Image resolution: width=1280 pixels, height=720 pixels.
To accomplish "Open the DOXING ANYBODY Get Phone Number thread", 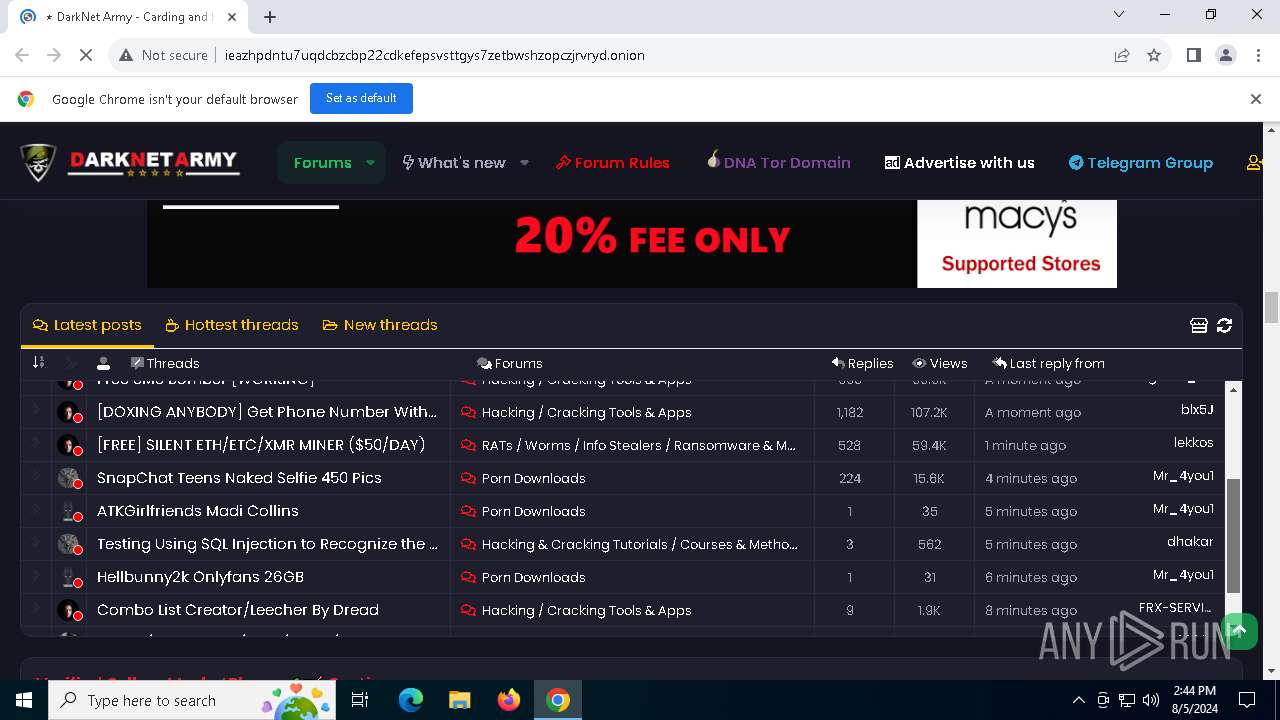I will point(267,411).
